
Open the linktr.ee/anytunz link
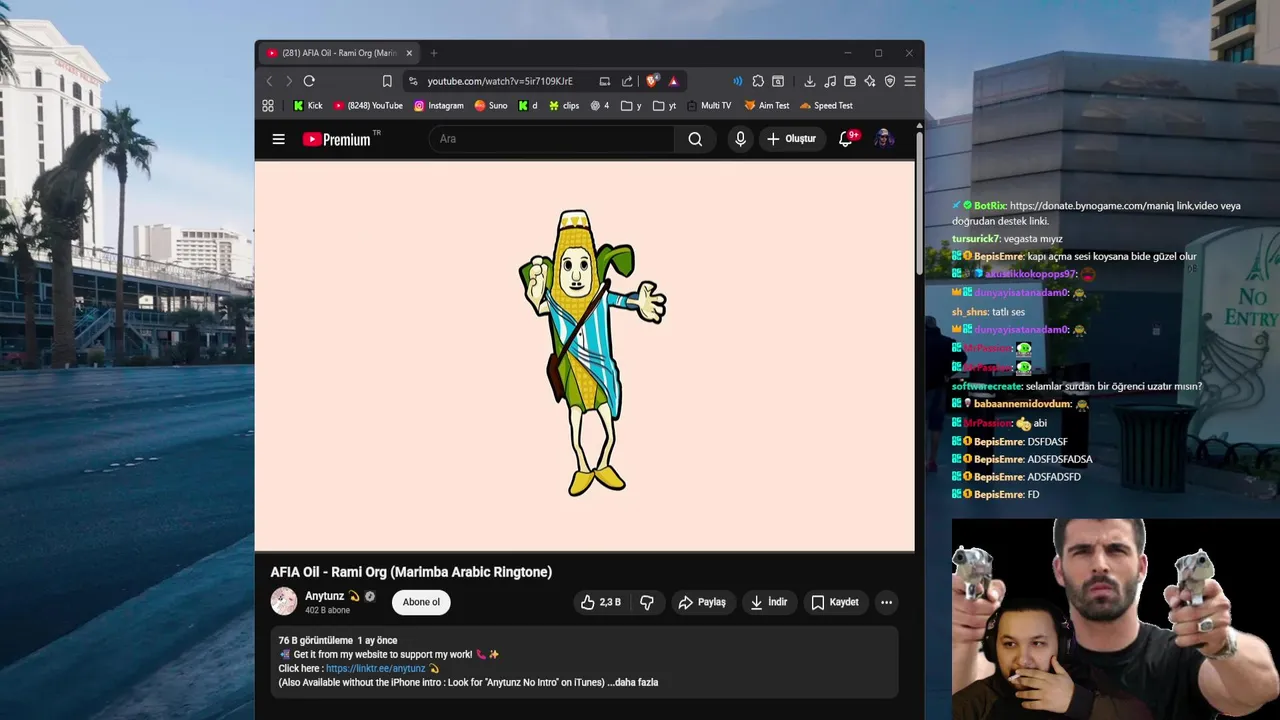point(376,668)
